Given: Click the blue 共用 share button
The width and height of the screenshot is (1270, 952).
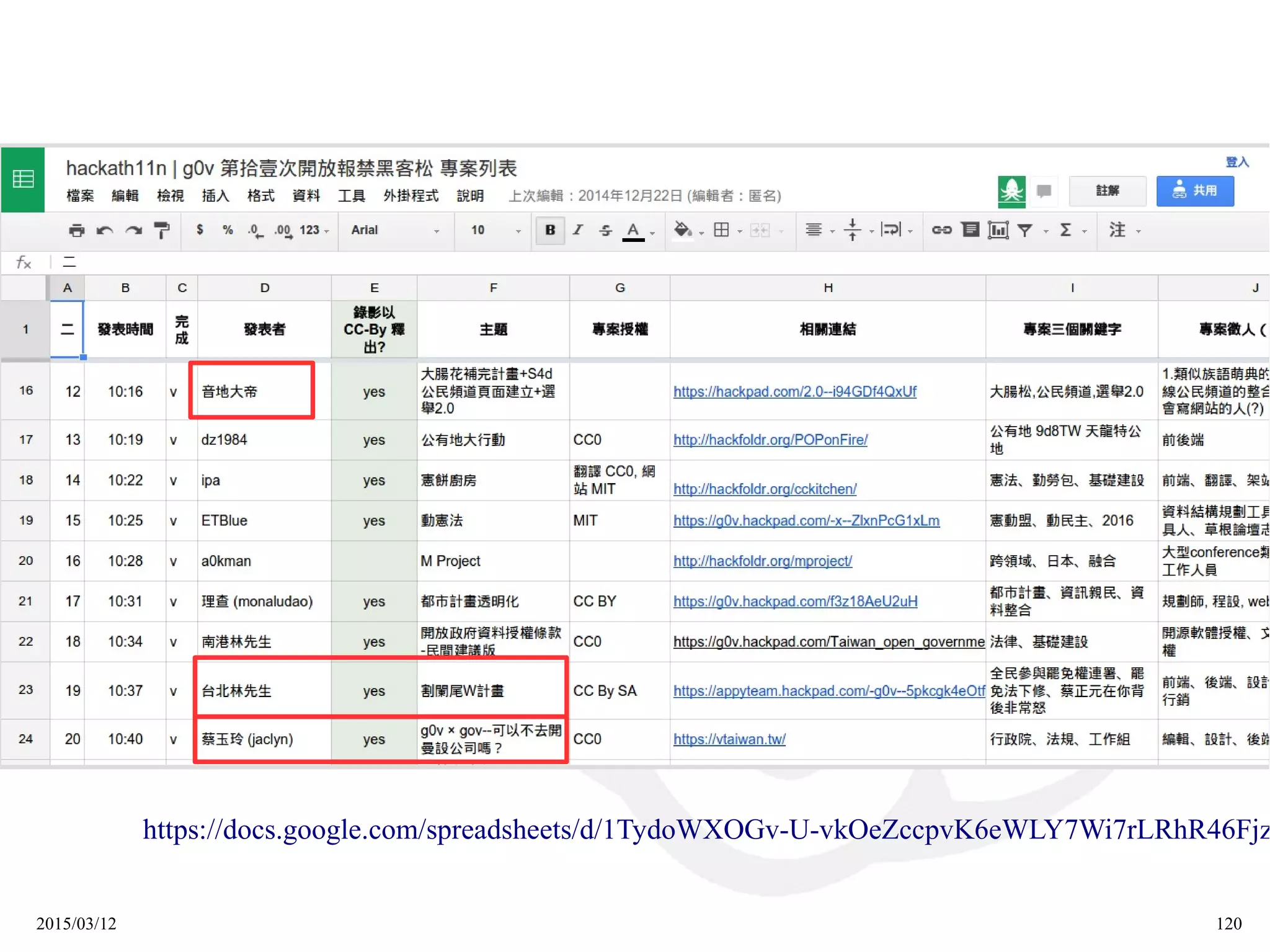Looking at the screenshot, I should coord(1195,191).
